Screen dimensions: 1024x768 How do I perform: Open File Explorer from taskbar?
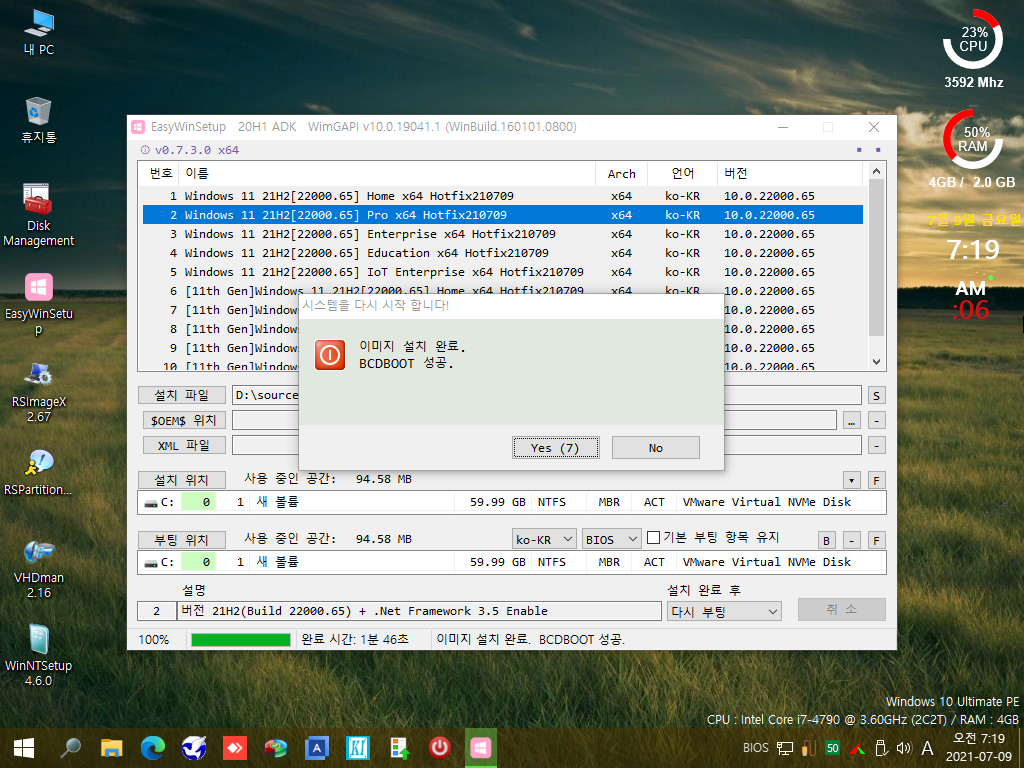coord(112,748)
